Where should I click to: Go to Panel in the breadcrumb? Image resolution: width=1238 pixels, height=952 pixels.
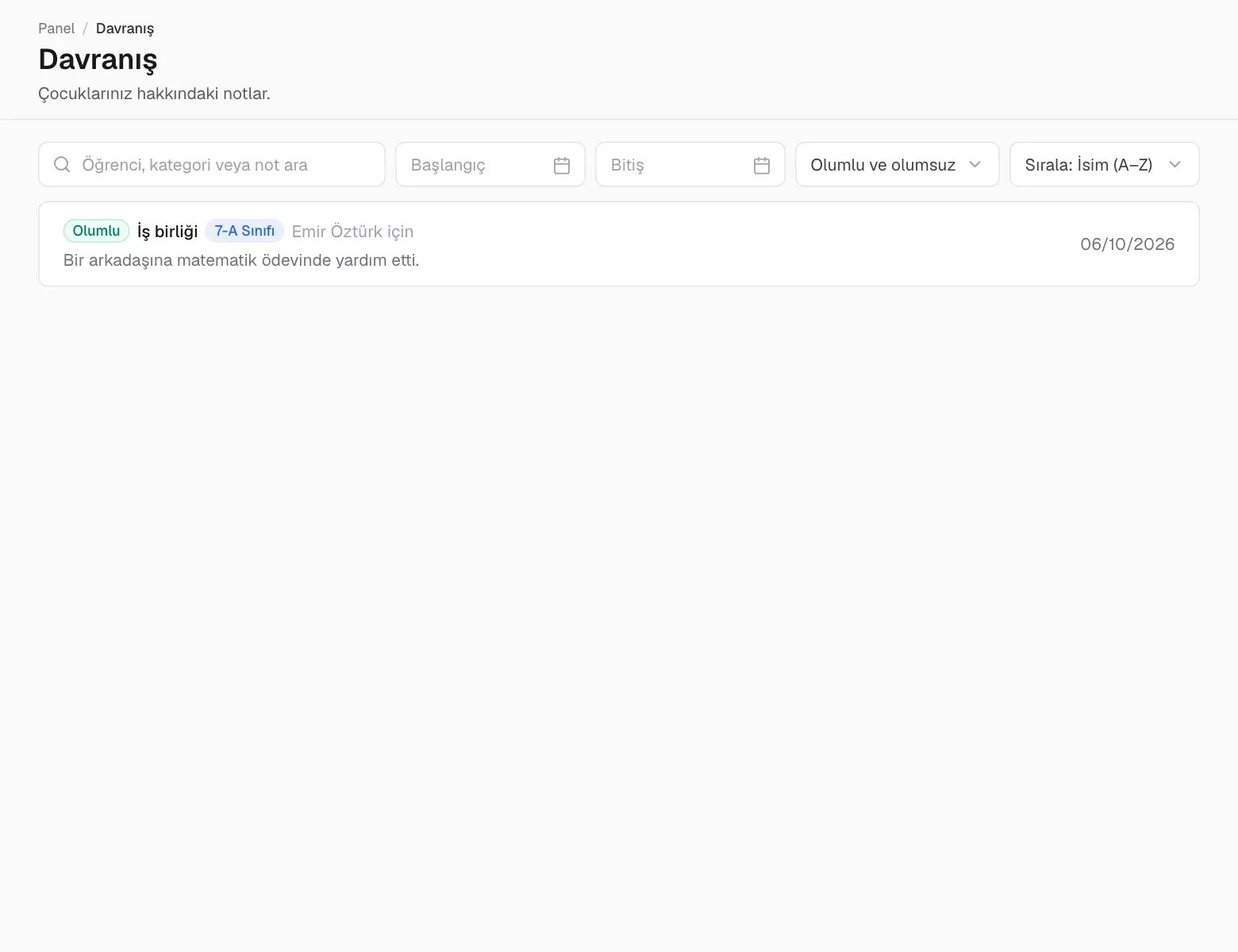pyautogui.click(x=56, y=29)
